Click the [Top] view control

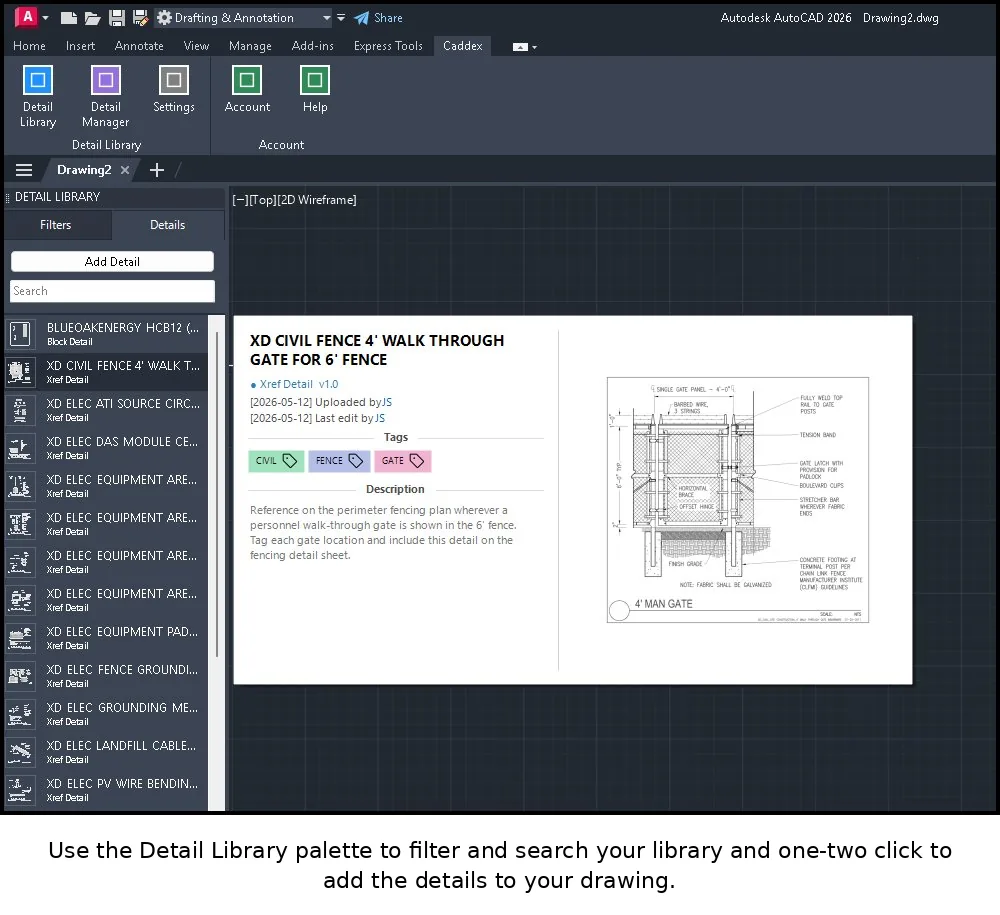point(262,200)
